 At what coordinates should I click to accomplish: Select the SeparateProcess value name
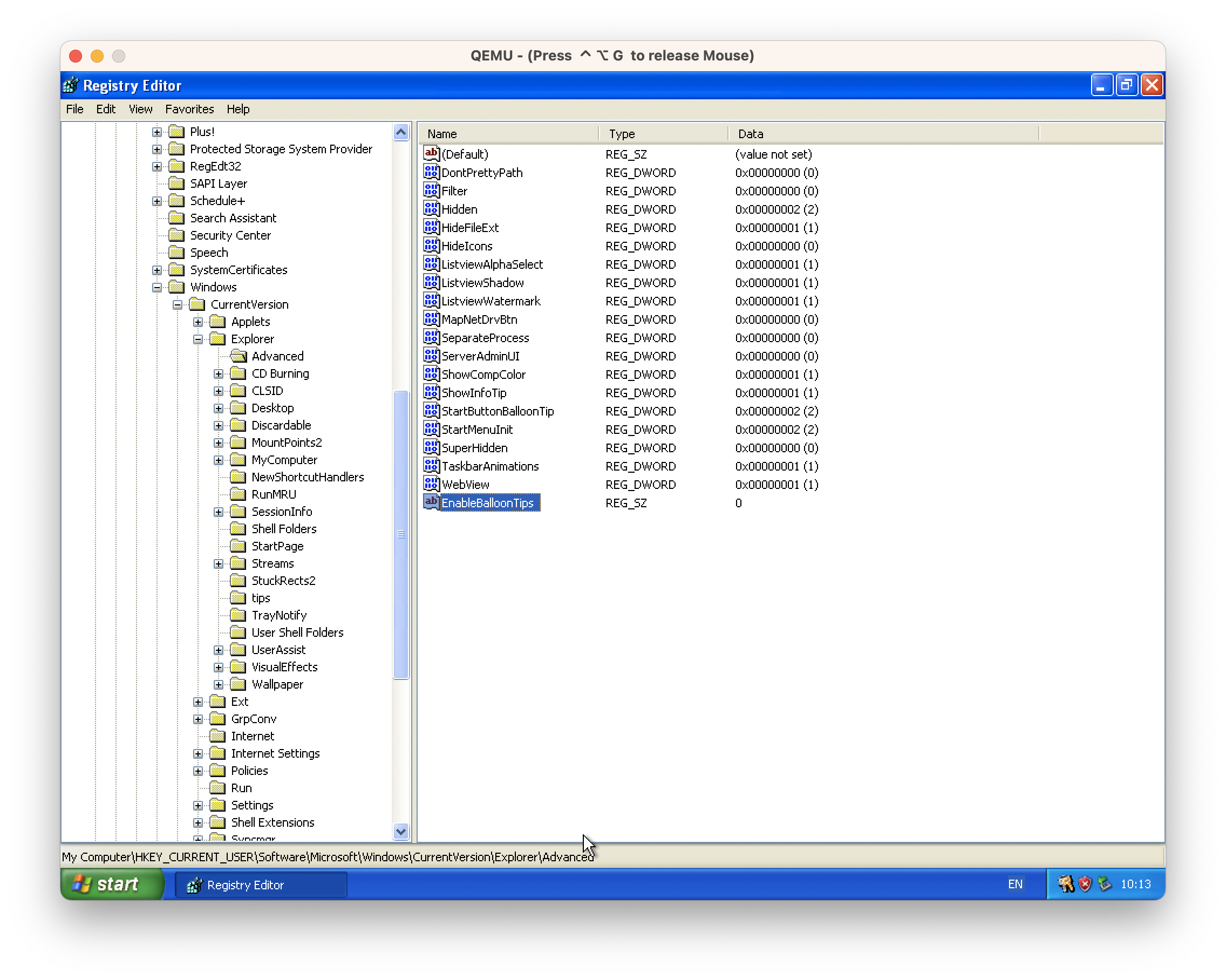[485, 337]
